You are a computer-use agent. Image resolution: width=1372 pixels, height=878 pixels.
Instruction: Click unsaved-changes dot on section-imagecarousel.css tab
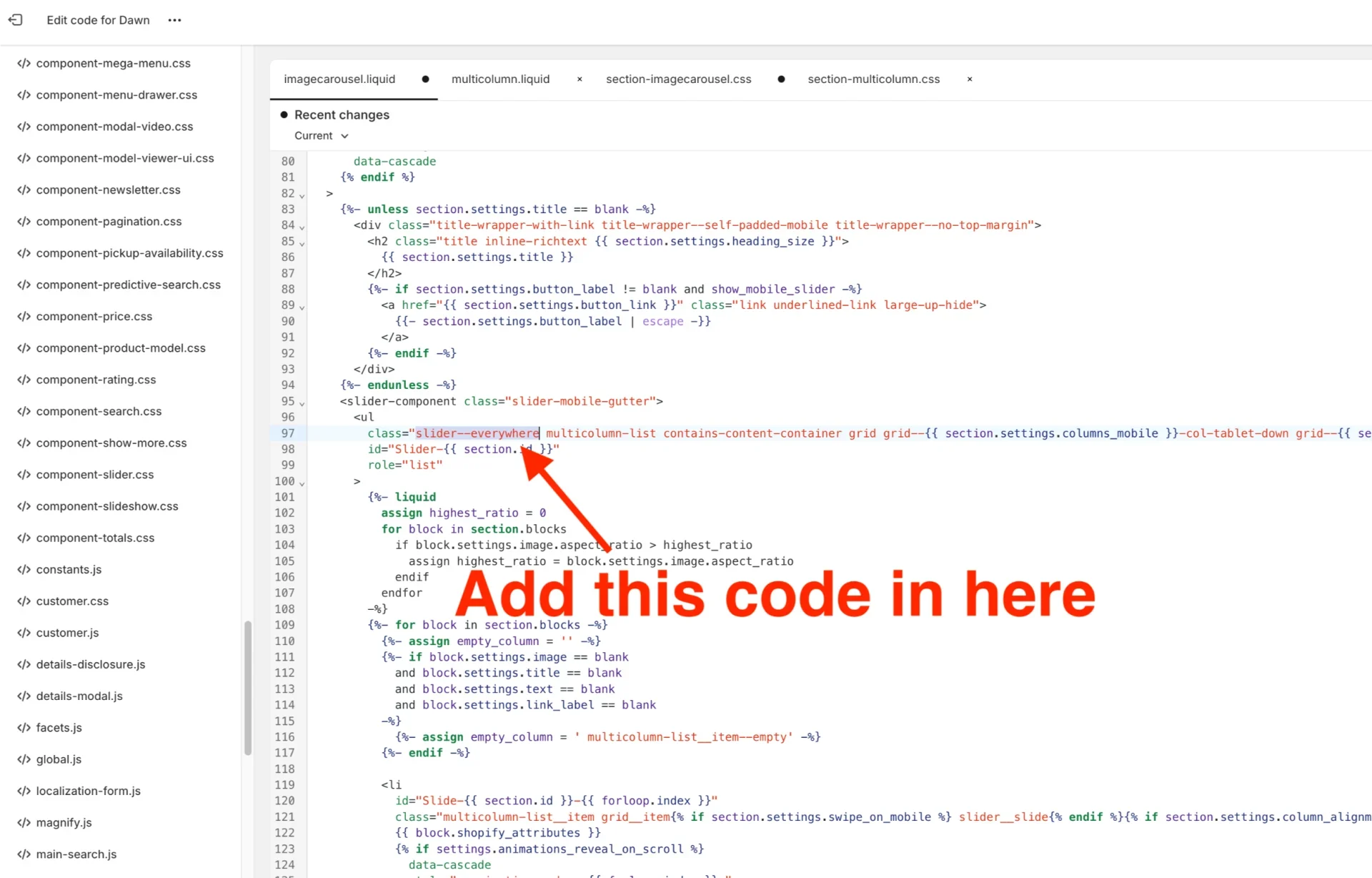[x=781, y=79]
